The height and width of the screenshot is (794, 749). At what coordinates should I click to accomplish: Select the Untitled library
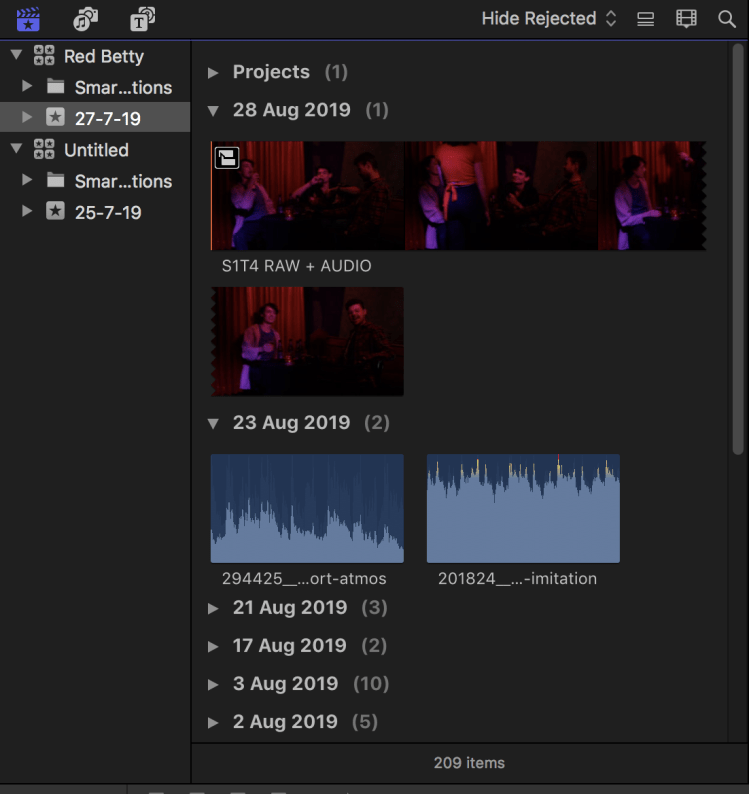click(x=96, y=150)
